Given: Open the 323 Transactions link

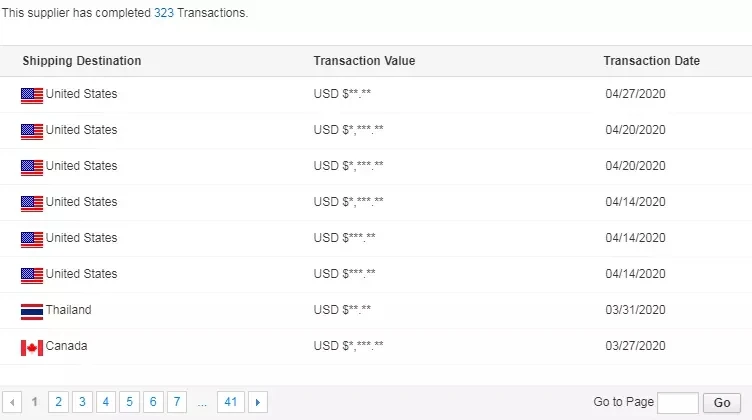Looking at the screenshot, I should point(164,14).
